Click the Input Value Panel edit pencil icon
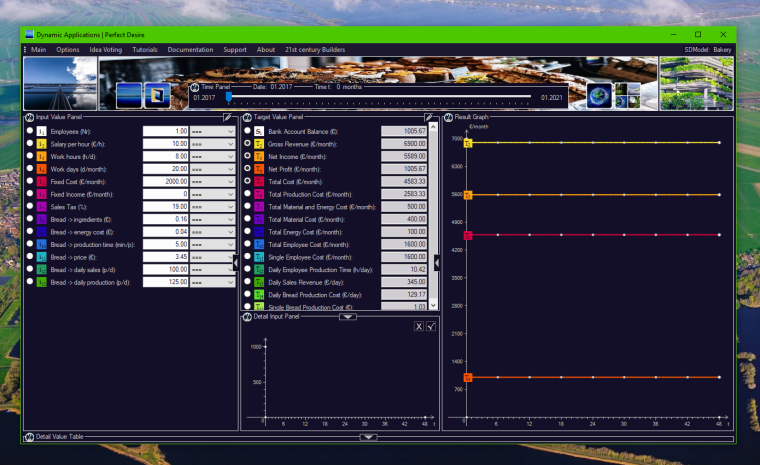The image size is (760, 465). (x=227, y=117)
